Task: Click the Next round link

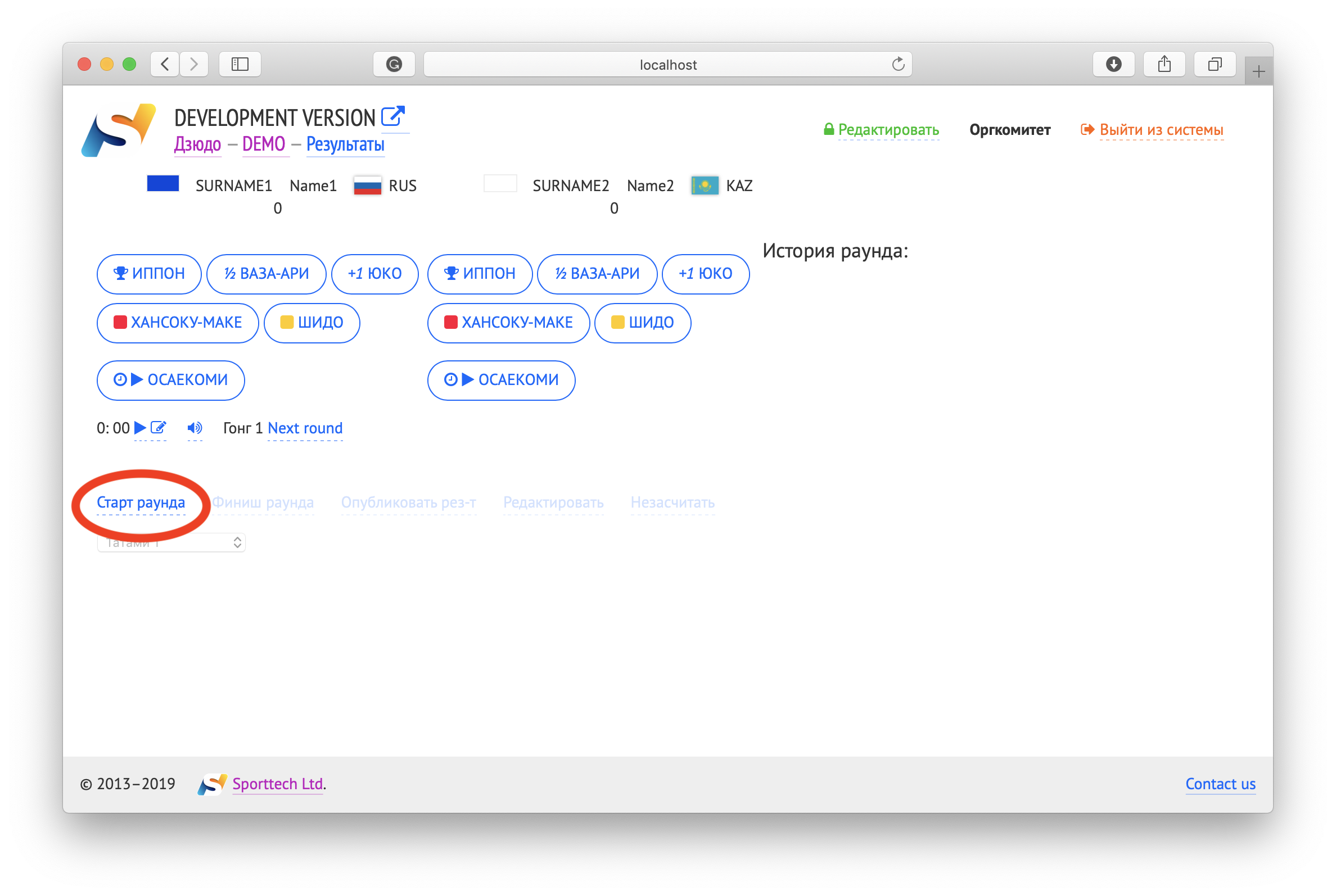Action: coord(305,428)
